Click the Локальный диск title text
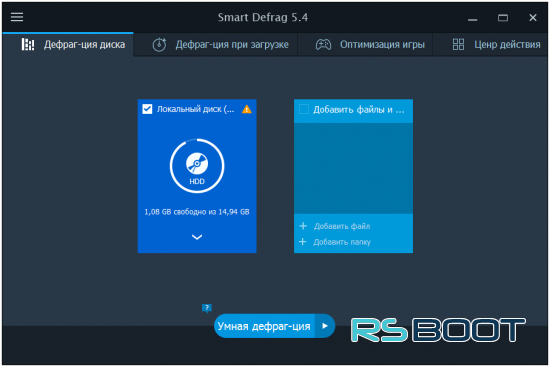Image resolution: width=550 pixels, height=367 pixels. pos(195,109)
